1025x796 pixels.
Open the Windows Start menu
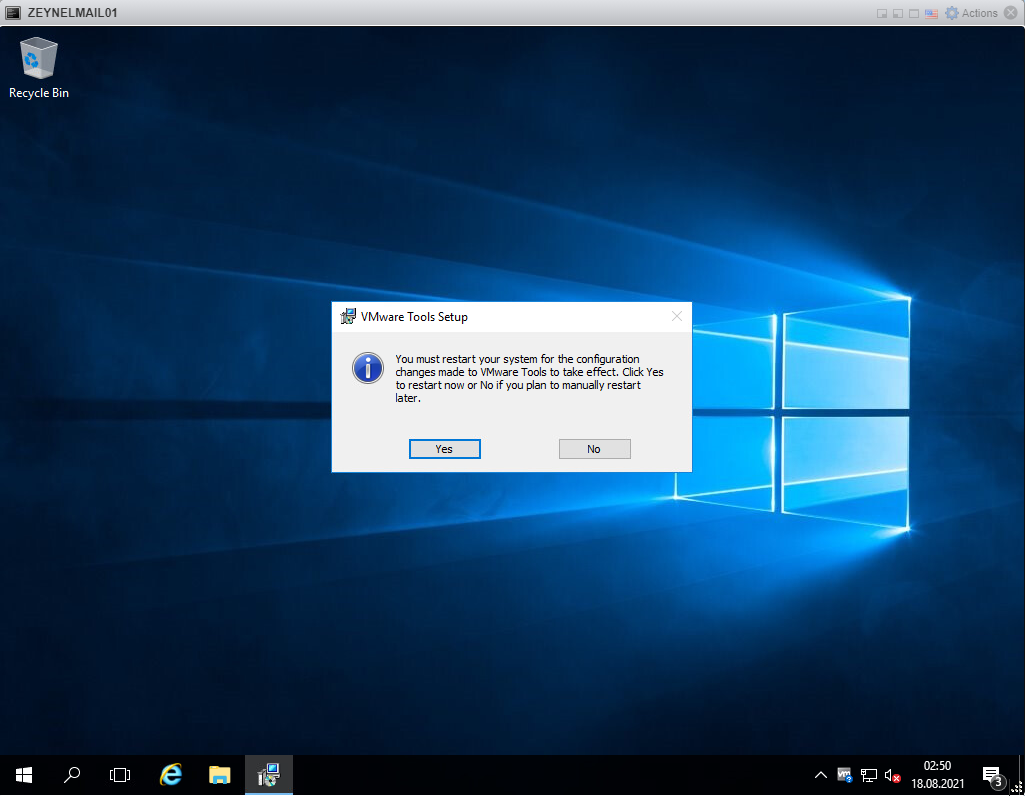(24, 775)
